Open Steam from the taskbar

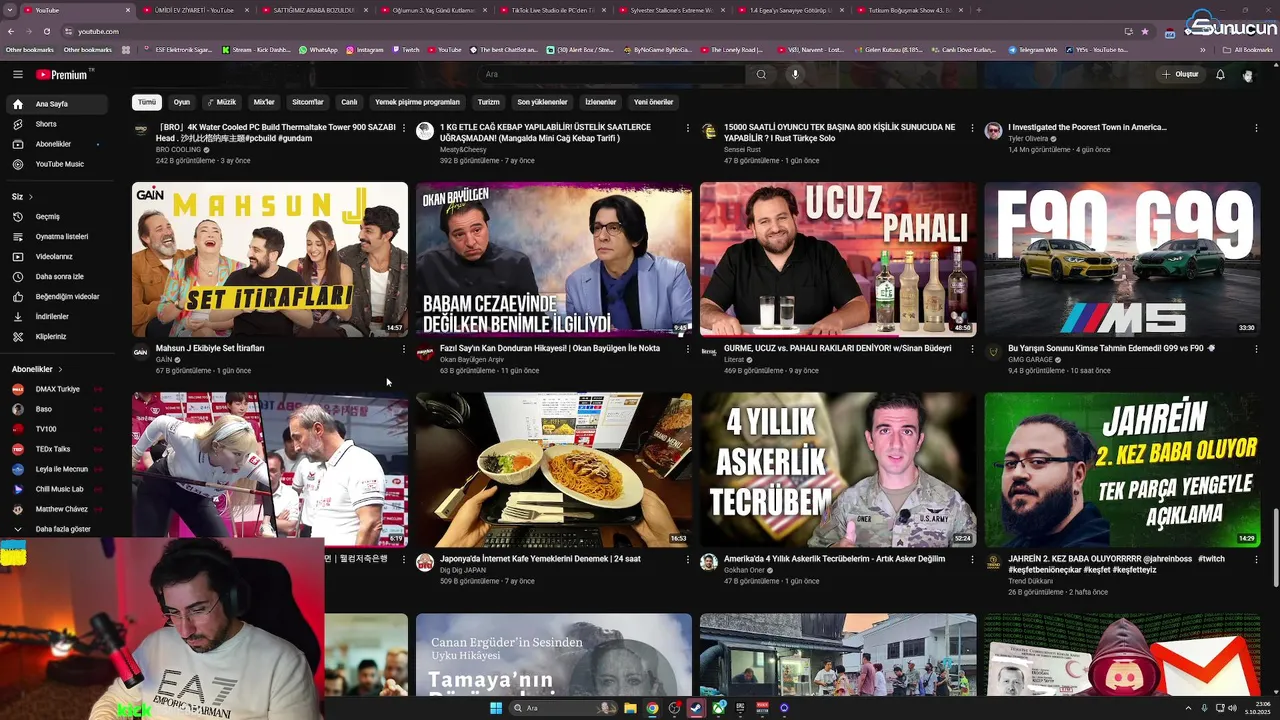tap(697, 708)
